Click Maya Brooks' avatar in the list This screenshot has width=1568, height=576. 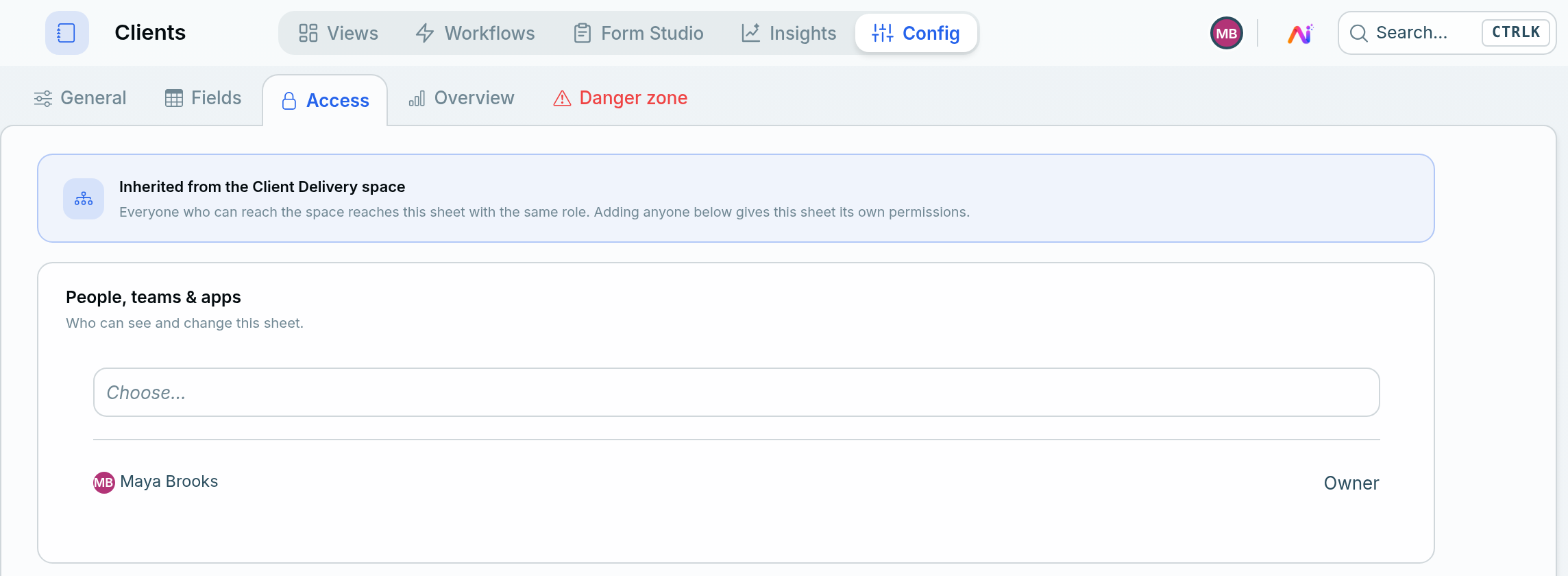[x=103, y=482]
